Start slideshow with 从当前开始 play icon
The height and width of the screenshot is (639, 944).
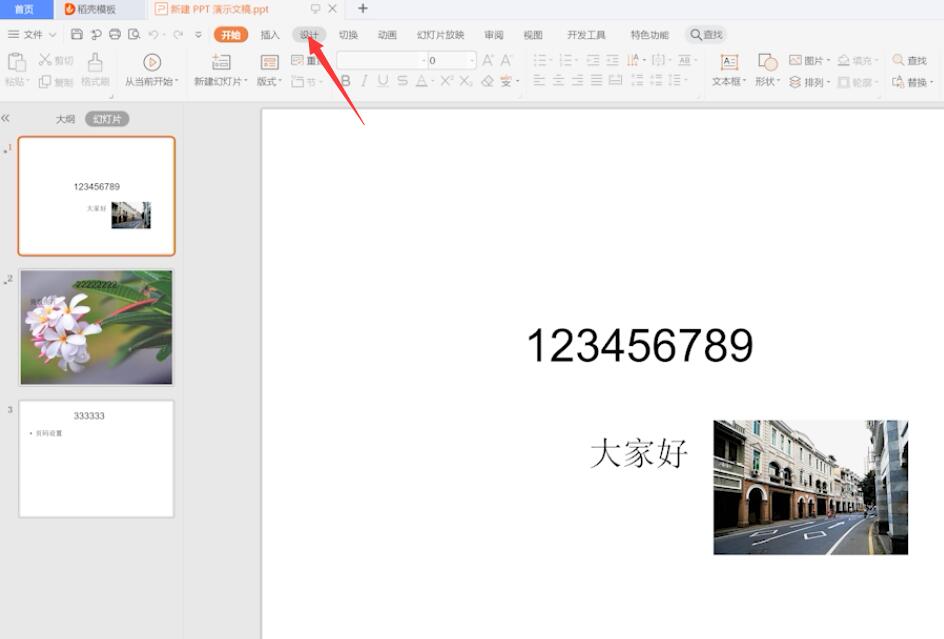[x=152, y=62]
